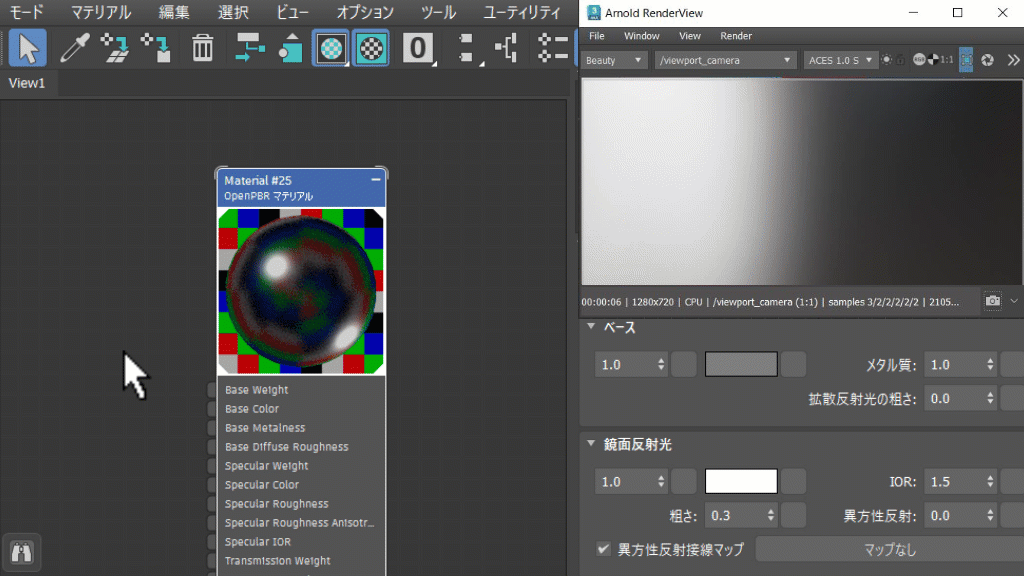Click the black-white checker circle icon
This screenshot has height=576, width=1024.
click(x=933, y=60)
